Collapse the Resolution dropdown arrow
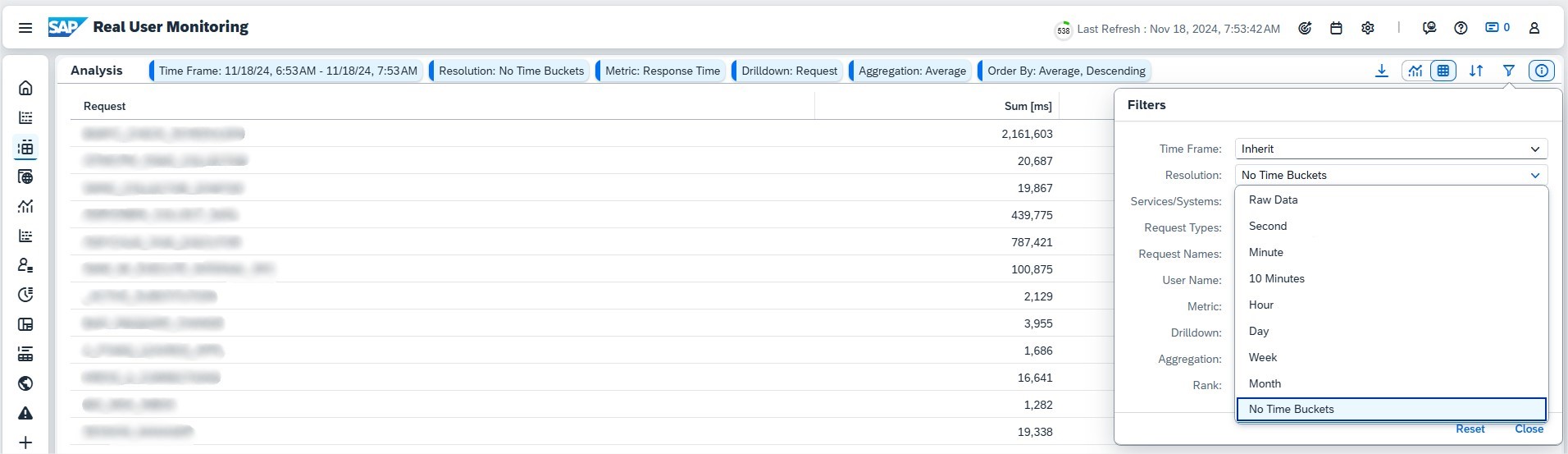This screenshot has width=1568, height=454. point(1534,175)
